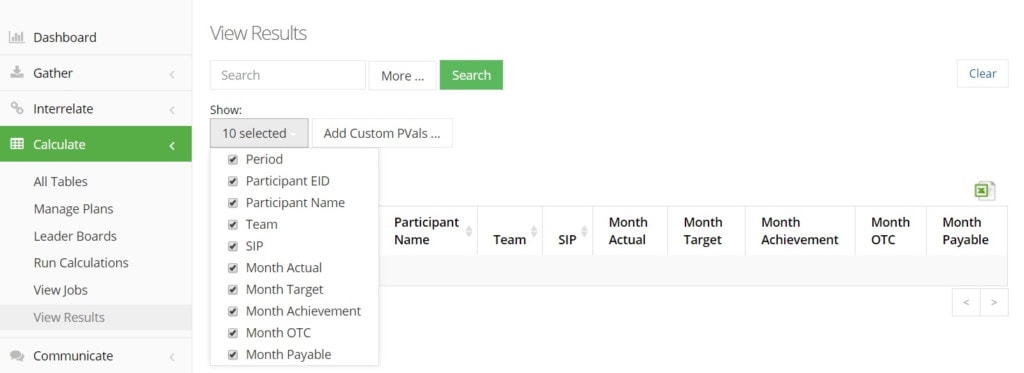Click the sort arrows on SIP column
The width and height of the screenshot is (1024, 373).
[x=584, y=231]
